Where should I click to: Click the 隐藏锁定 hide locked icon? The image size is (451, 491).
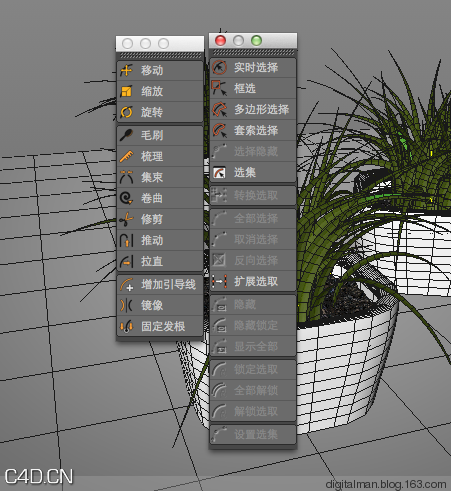click(x=219, y=325)
